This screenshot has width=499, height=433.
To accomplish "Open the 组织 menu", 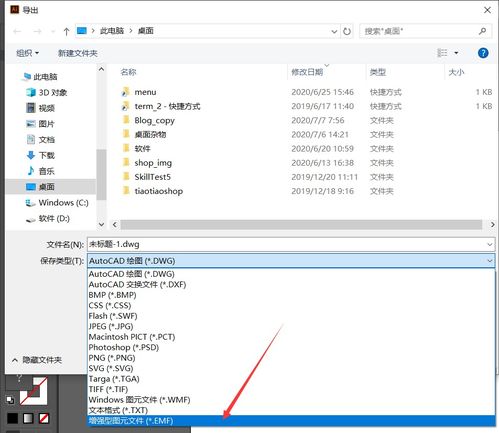I will click(27, 53).
